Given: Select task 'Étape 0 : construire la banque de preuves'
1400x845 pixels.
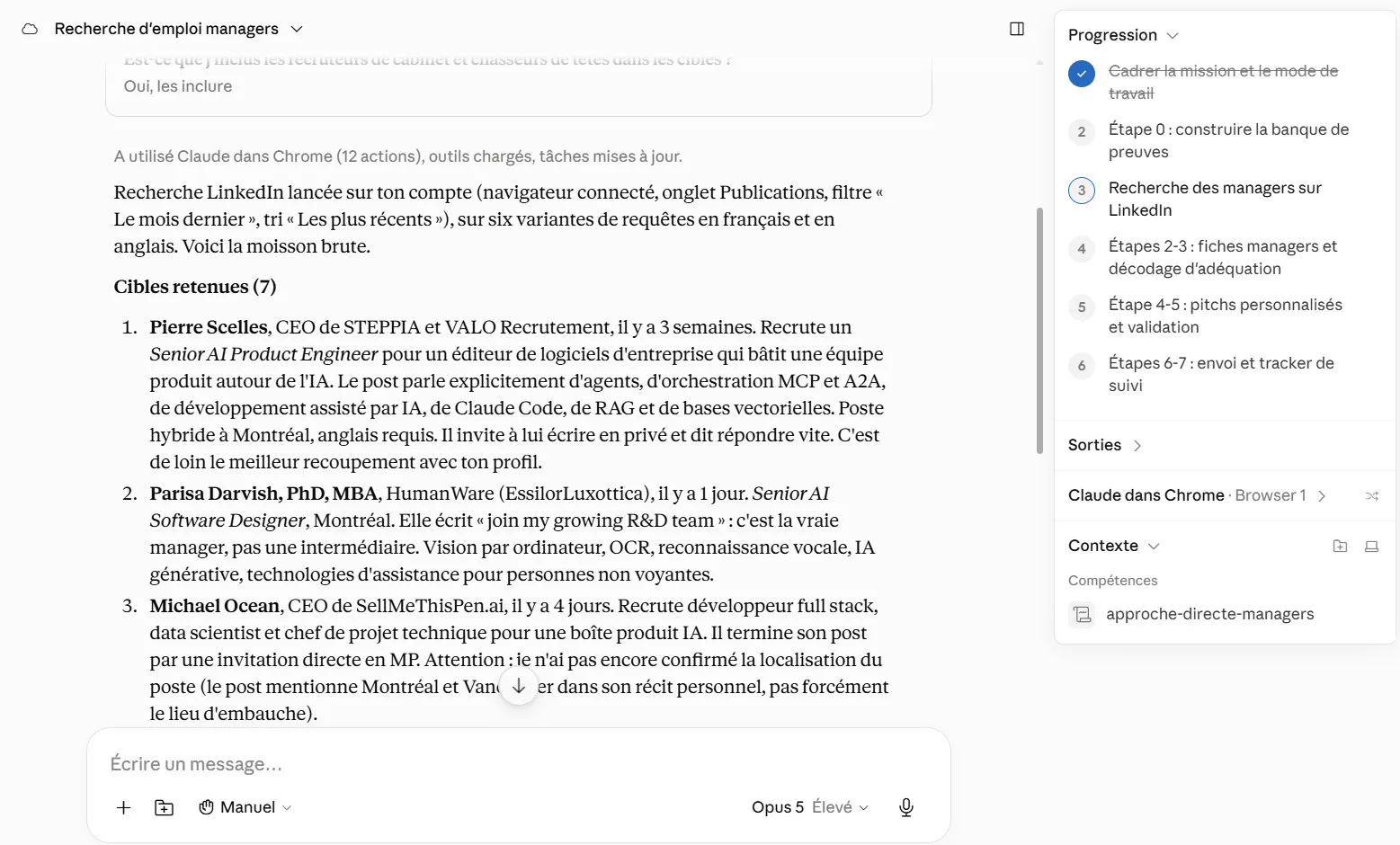Looking at the screenshot, I should click(x=1228, y=140).
